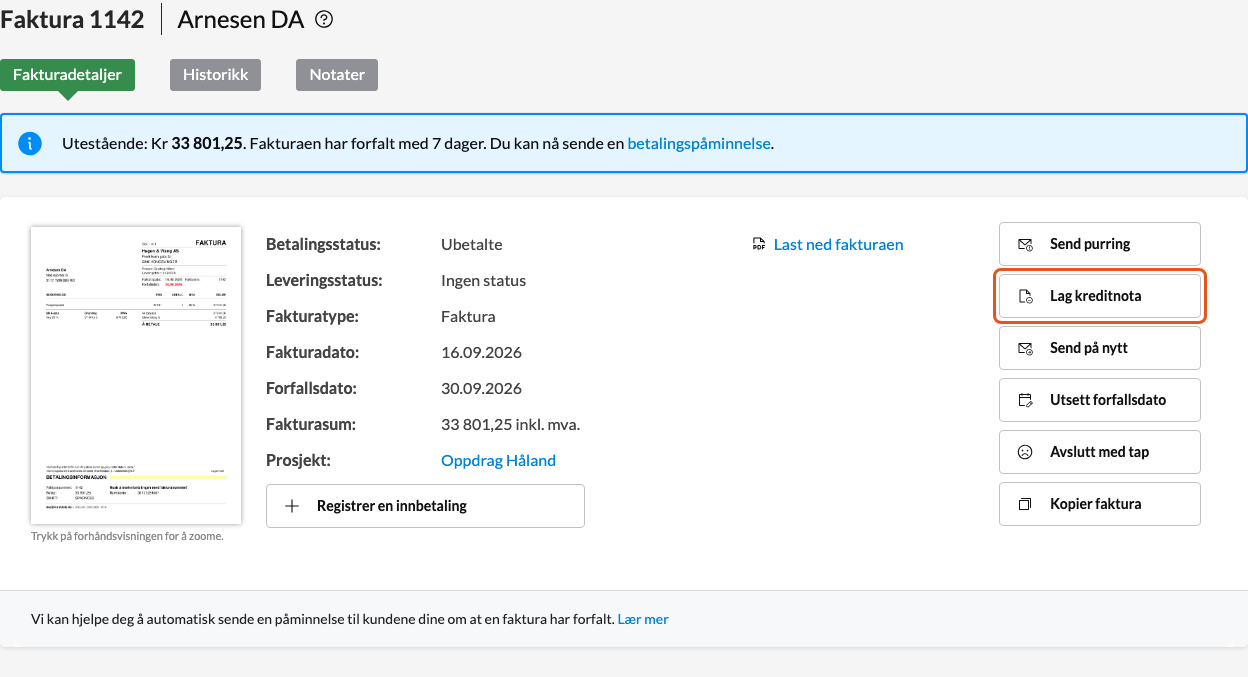Click the document icon on Lag kreditnota
Image resolution: width=1248 pixels, height=677 pixels.
coord(1025,296)
